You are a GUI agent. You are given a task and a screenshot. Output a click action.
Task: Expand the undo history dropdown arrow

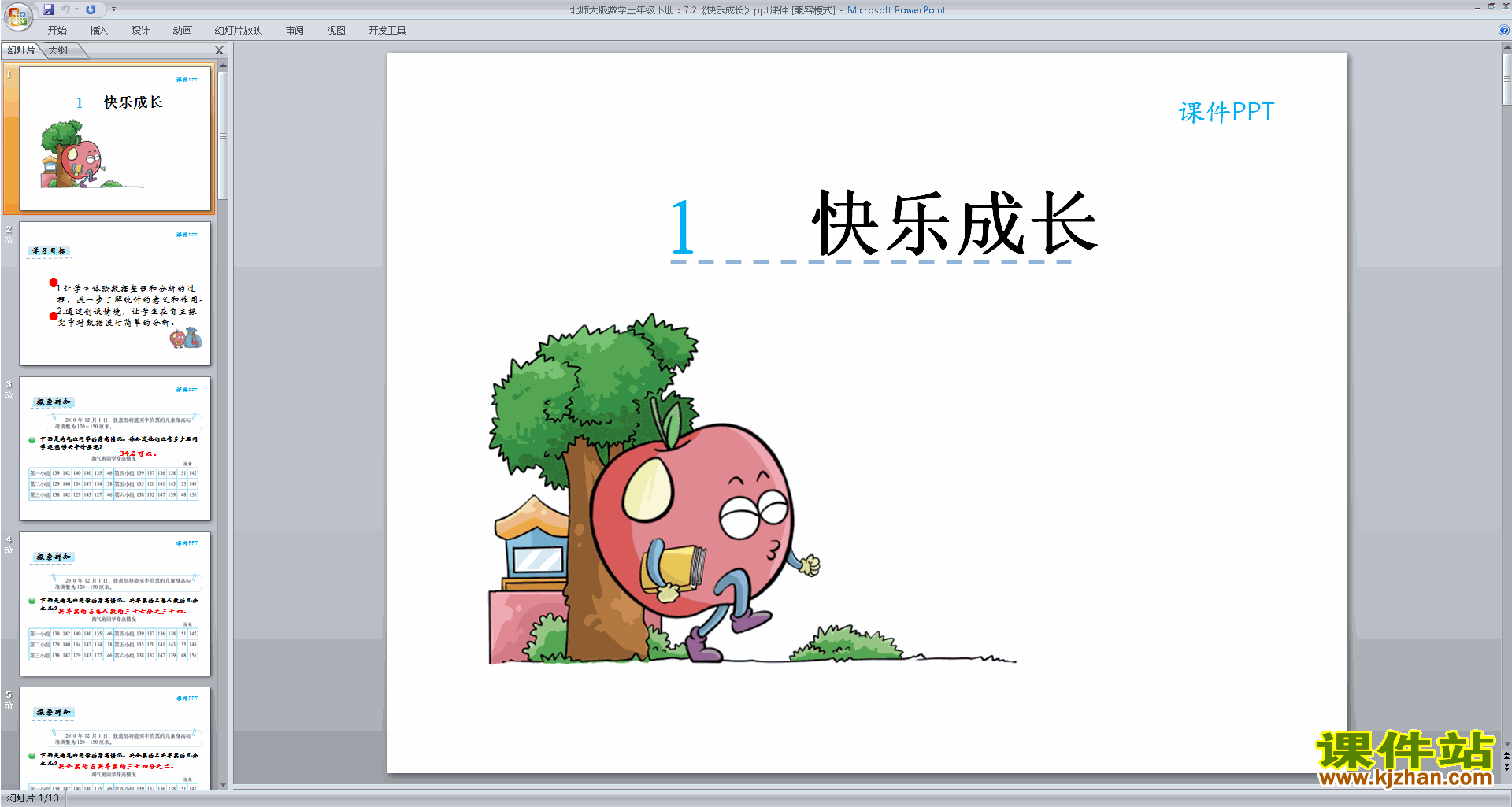[x=76, y=9]
